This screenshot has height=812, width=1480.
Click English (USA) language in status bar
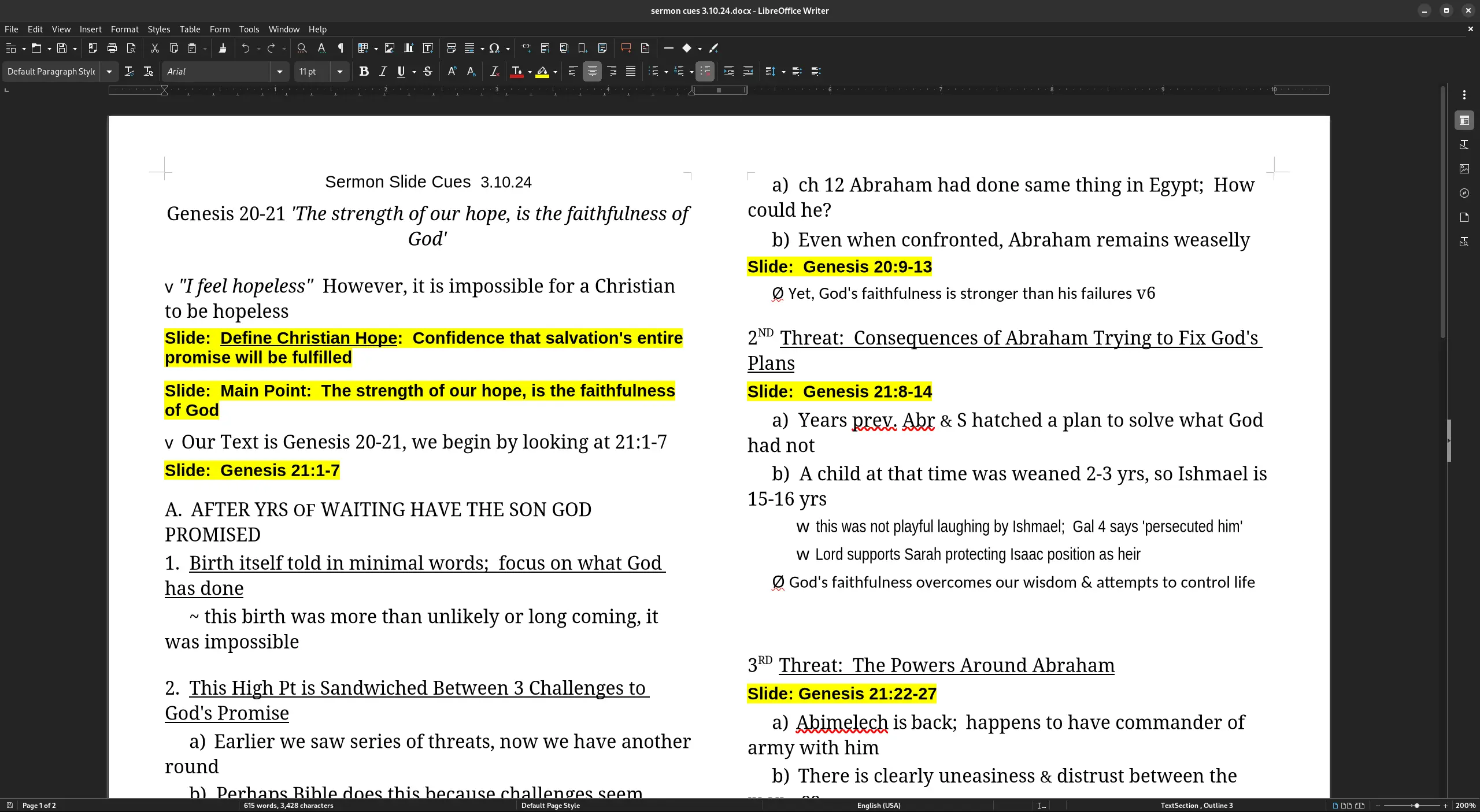(x=878, y=805)
